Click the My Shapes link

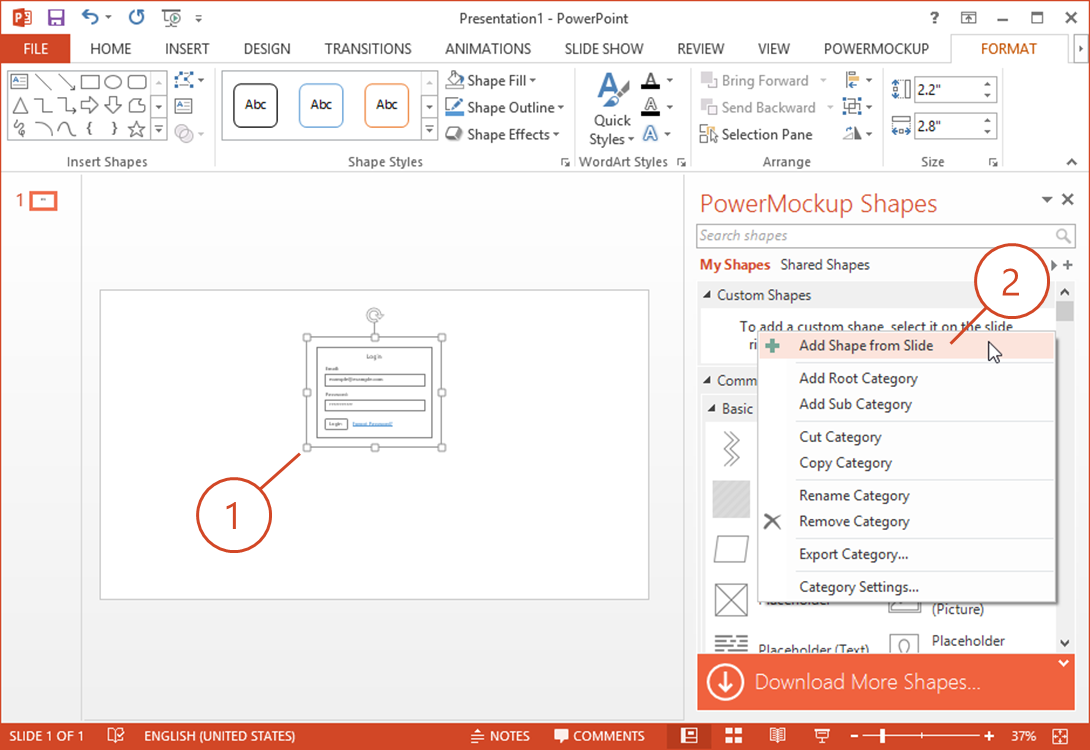coord(735,265)
